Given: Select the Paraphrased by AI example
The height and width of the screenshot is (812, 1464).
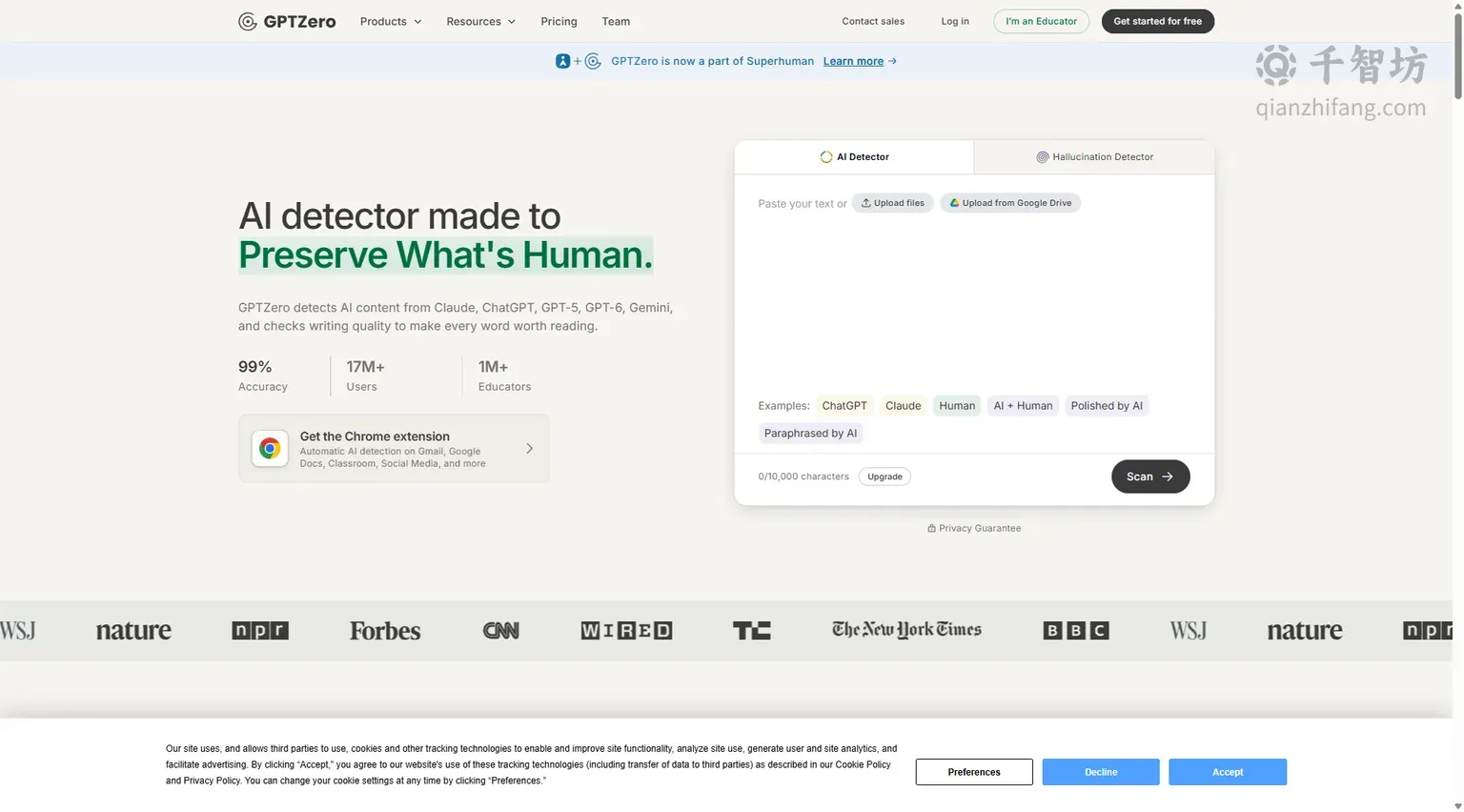Looking at the screenshot, I should click(x=810, y=434).
